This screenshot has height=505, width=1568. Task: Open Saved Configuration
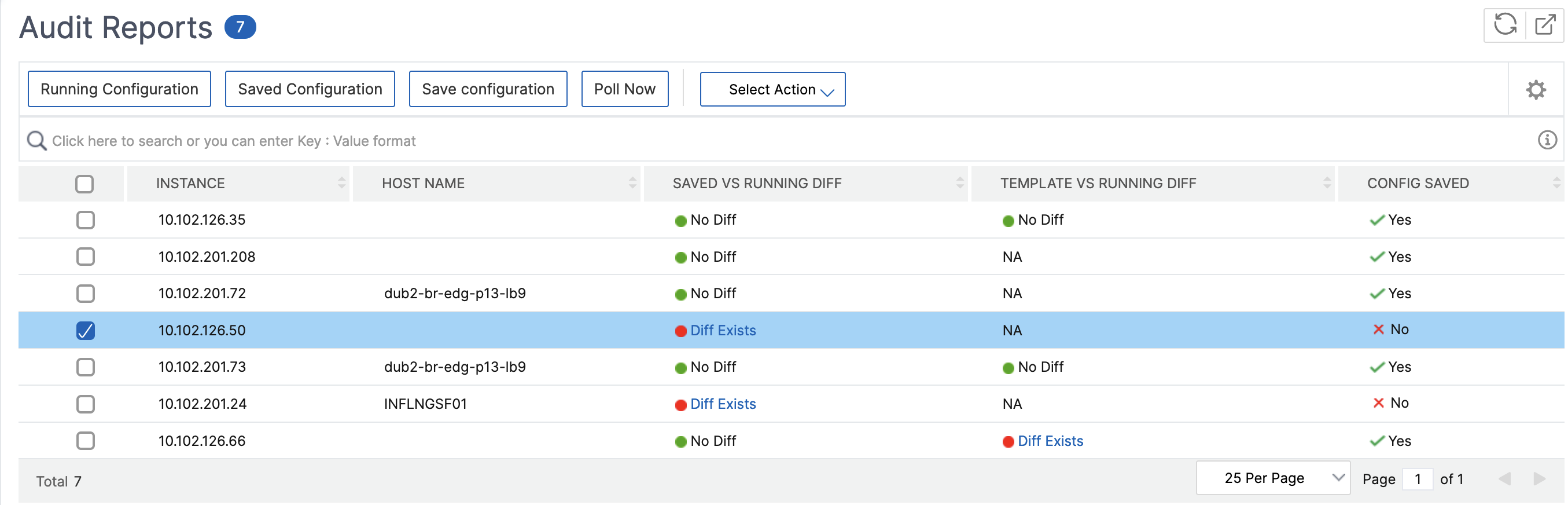tap(310, 89)
